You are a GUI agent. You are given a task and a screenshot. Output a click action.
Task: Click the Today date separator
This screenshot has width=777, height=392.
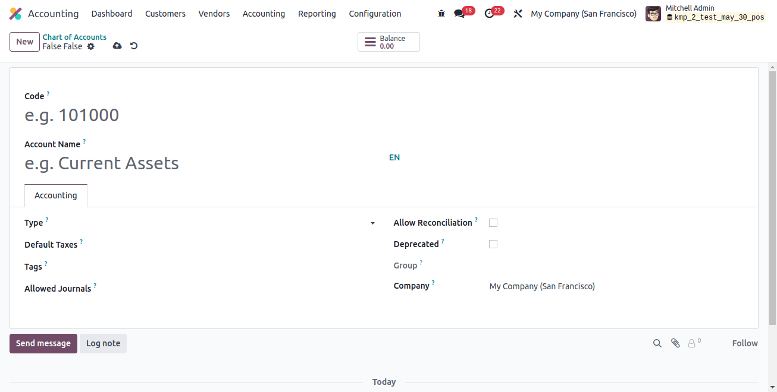coord(384,382)
